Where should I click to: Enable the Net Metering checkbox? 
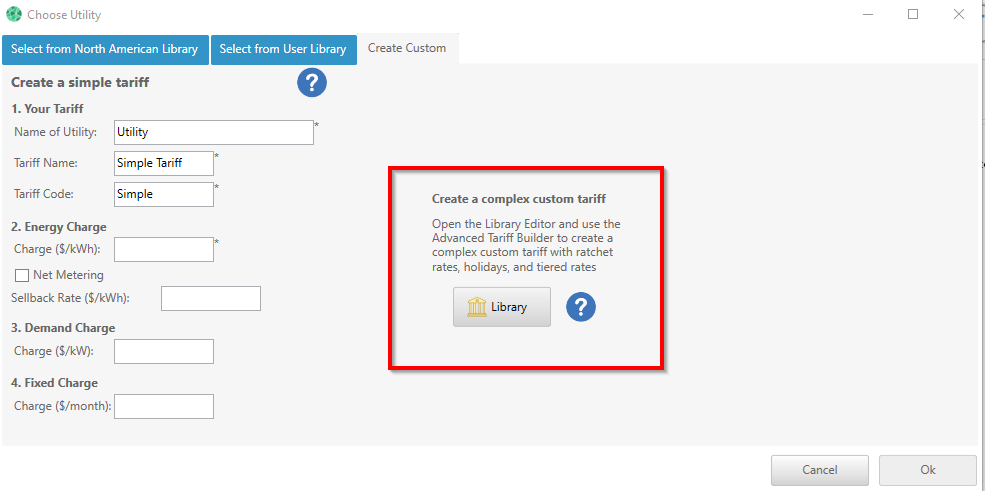click(22, 275)
